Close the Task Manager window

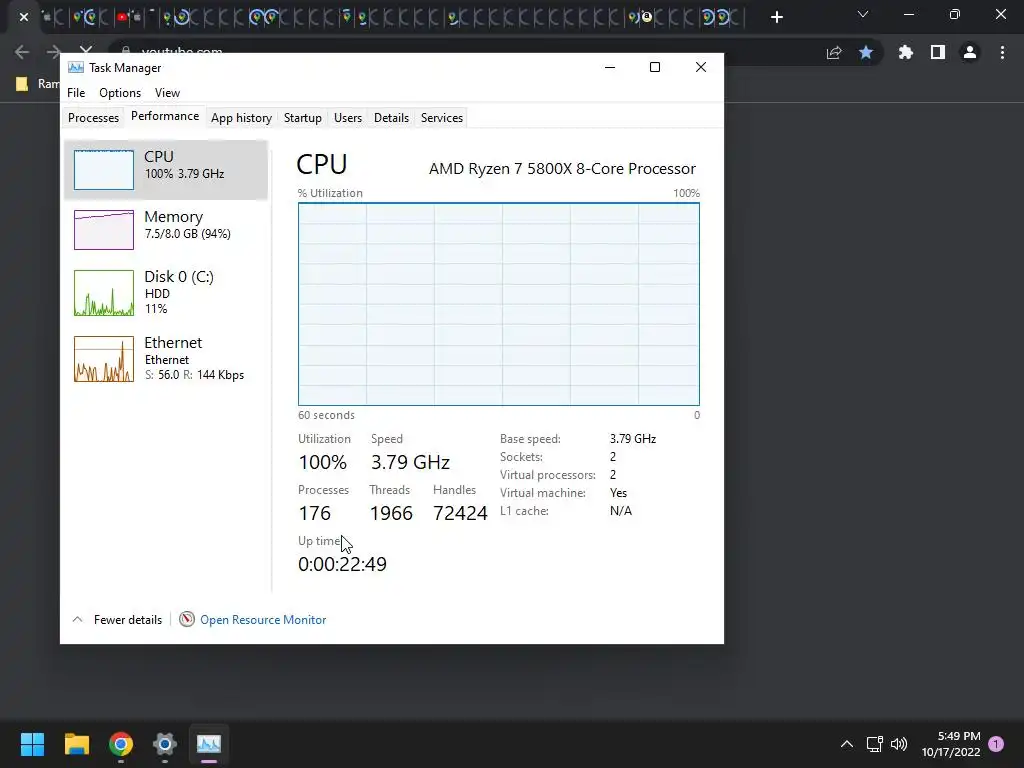[x=701, y=67]
